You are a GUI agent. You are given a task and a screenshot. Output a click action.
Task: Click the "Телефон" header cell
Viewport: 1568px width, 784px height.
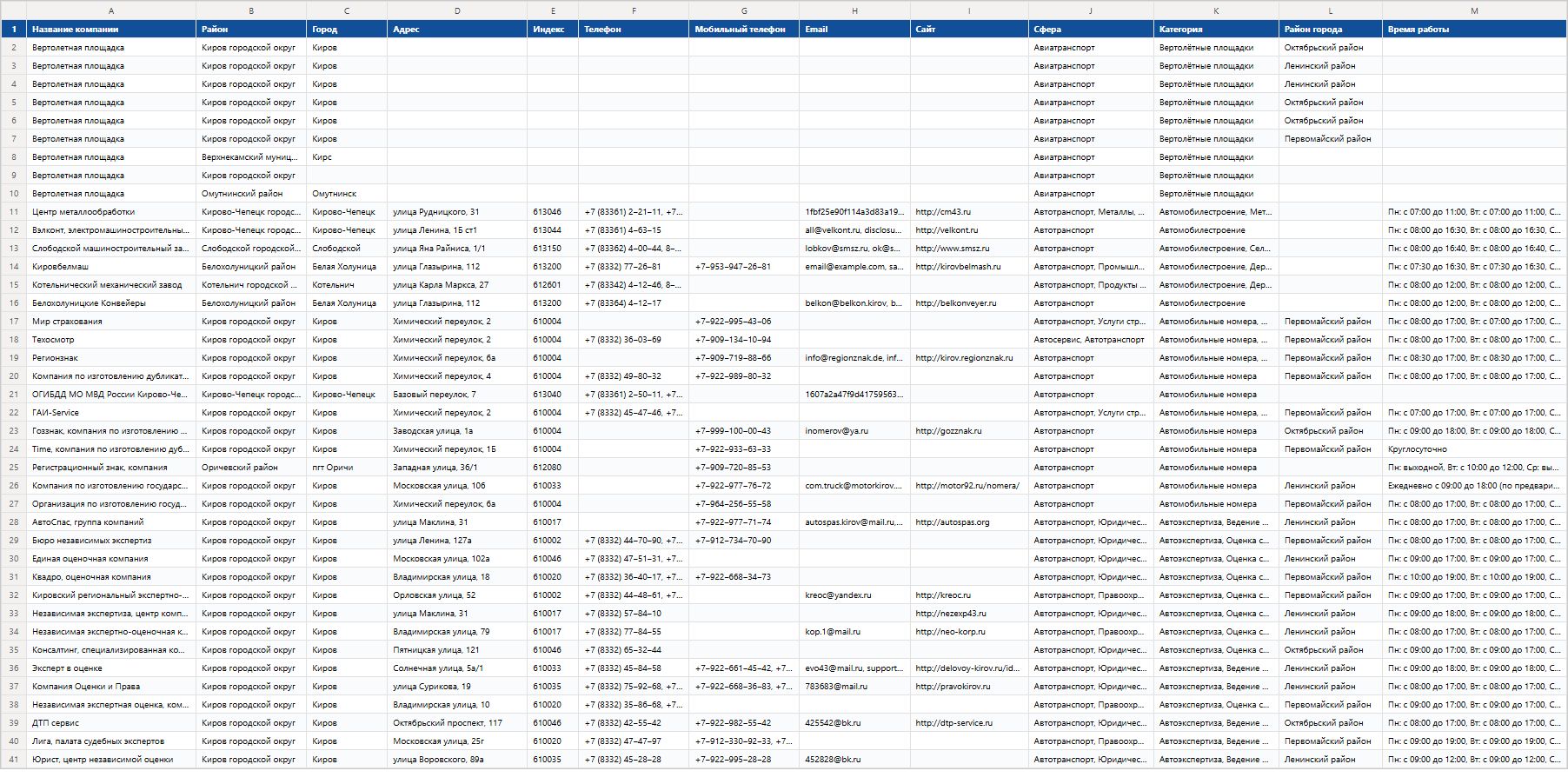click(634, 30)
